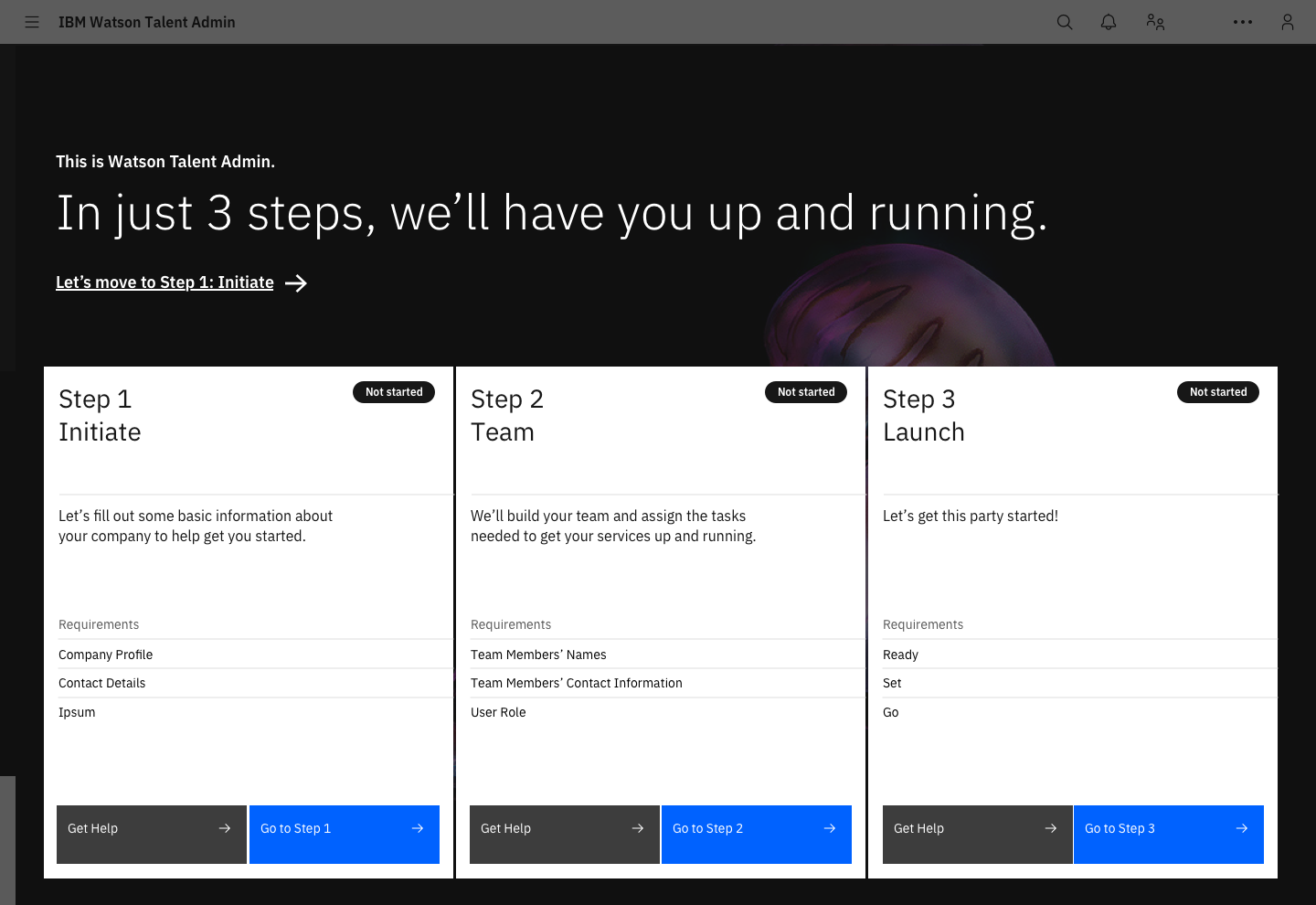1316x905 pixels.
Task: Select the Company Profile requirement
Action: pos(249,655)
